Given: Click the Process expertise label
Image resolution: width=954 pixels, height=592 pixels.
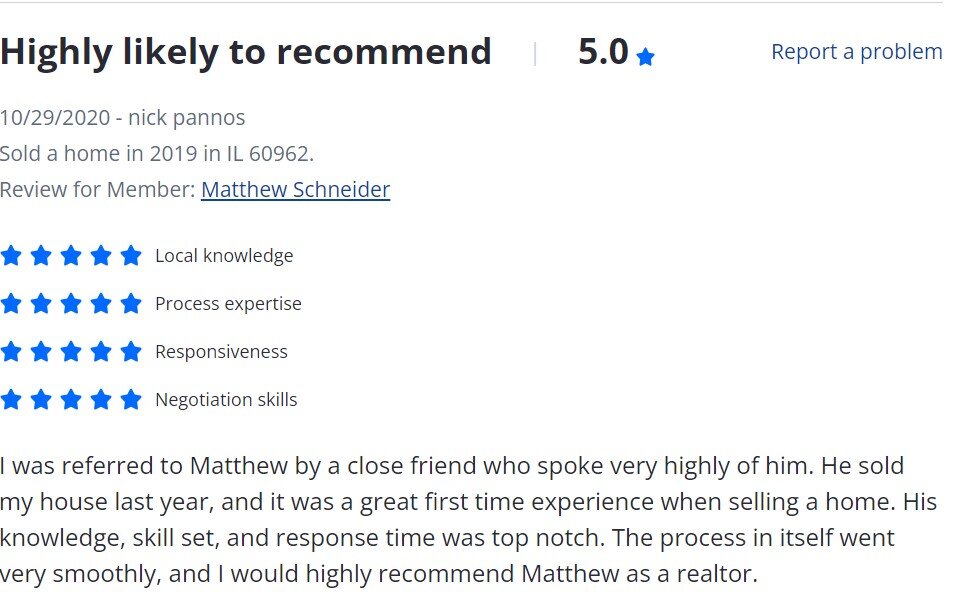Looking at the screenshot, I should [228, 304].
